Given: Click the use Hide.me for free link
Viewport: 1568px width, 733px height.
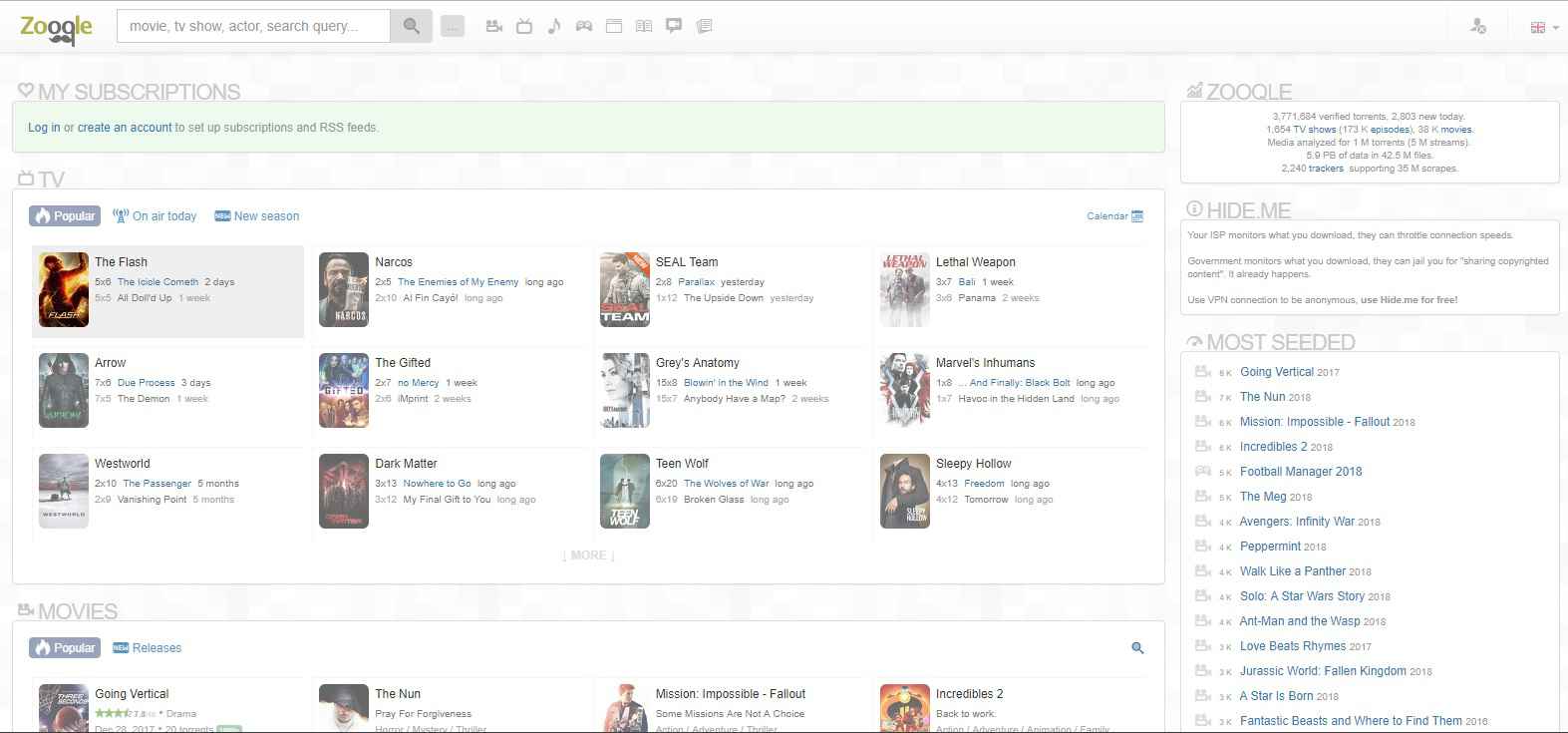Looking at the screenshot, I should (1409, 300).
